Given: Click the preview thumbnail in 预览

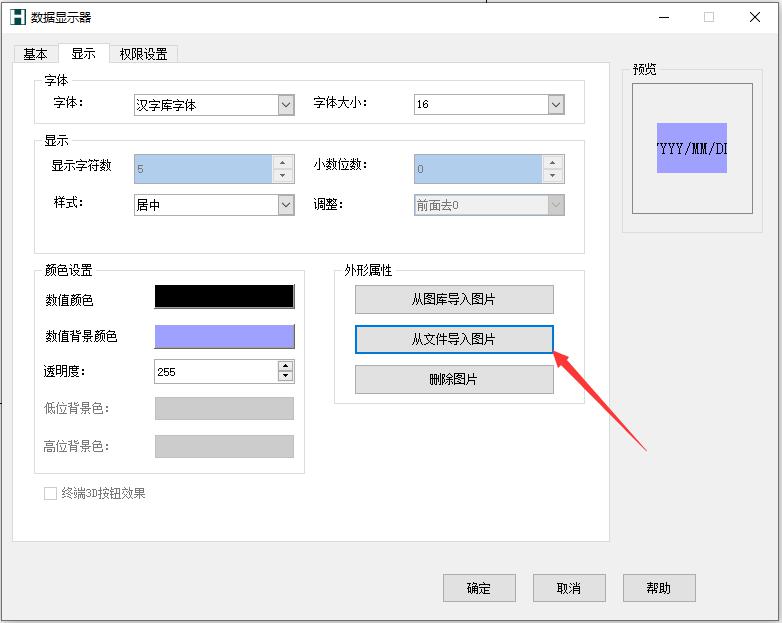Looking at the screenshot, I should coord(692,148).
